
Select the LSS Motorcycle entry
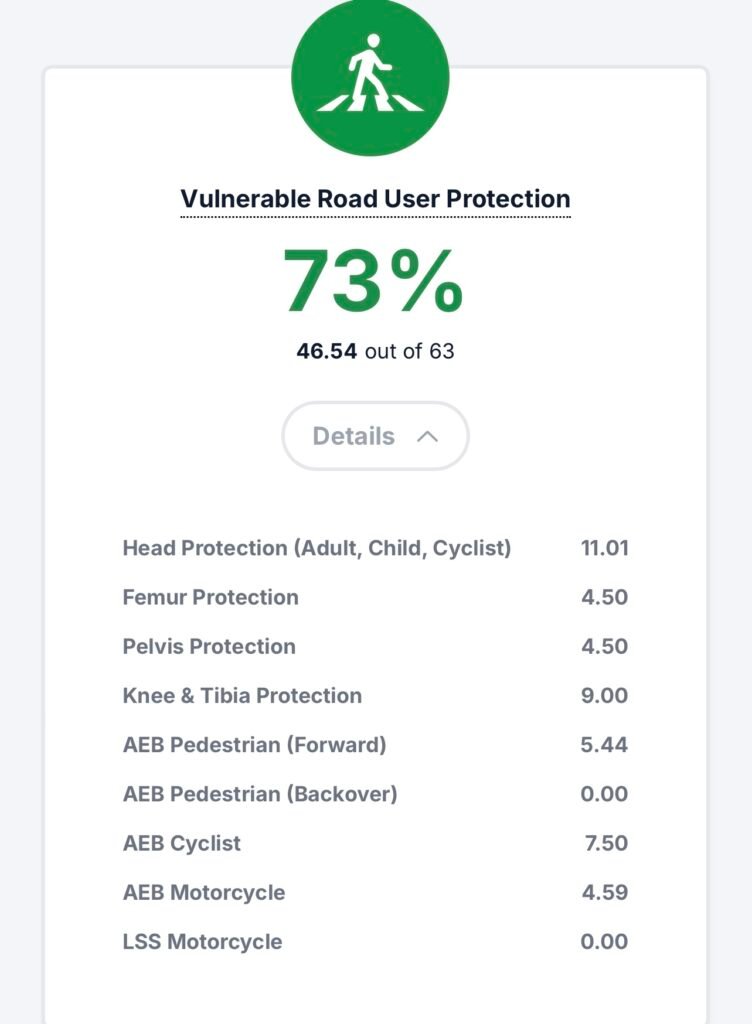[x=202, y=941]
